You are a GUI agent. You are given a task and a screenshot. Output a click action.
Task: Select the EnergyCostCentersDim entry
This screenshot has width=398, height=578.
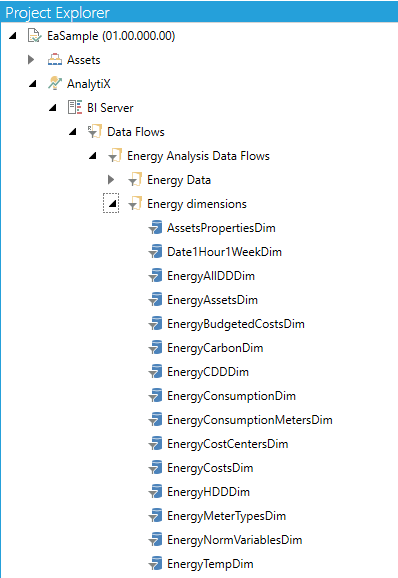coord(228,444)
